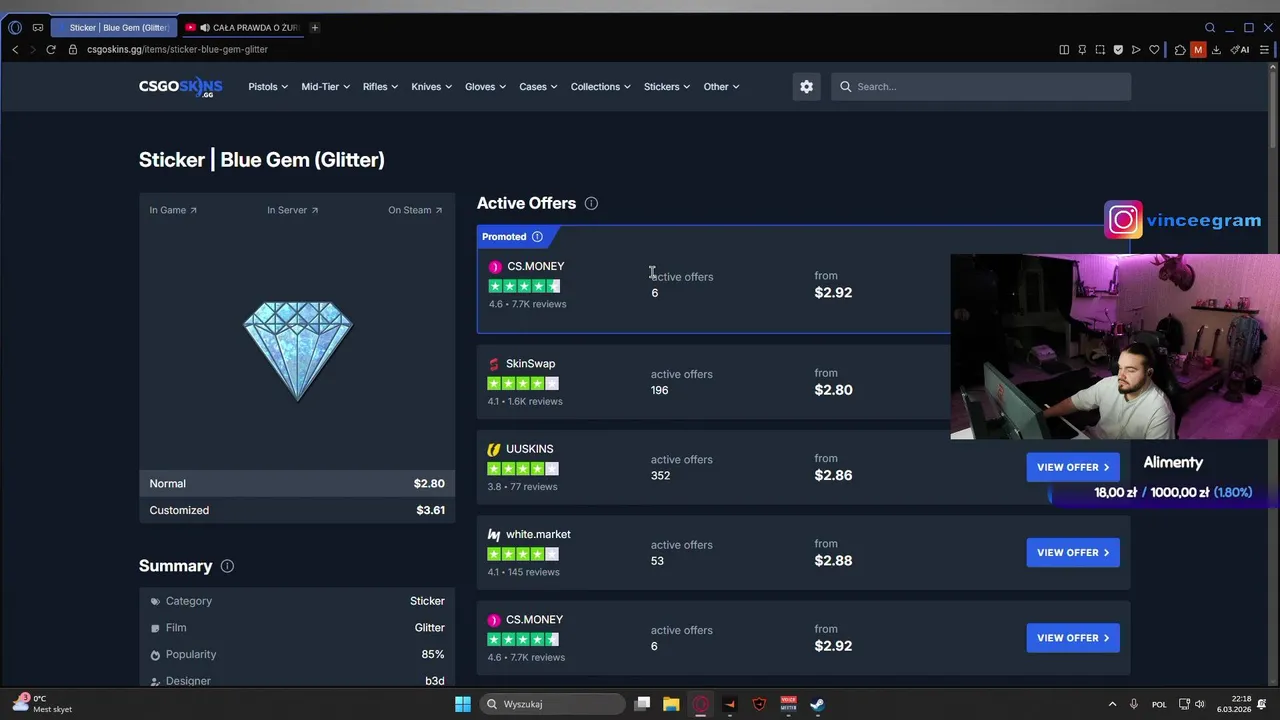The height and width of the screenshot is (720, 1280).
Task: Click VIEW OFFER for bottom CS.MONEY row
Action: (1073, 638)
